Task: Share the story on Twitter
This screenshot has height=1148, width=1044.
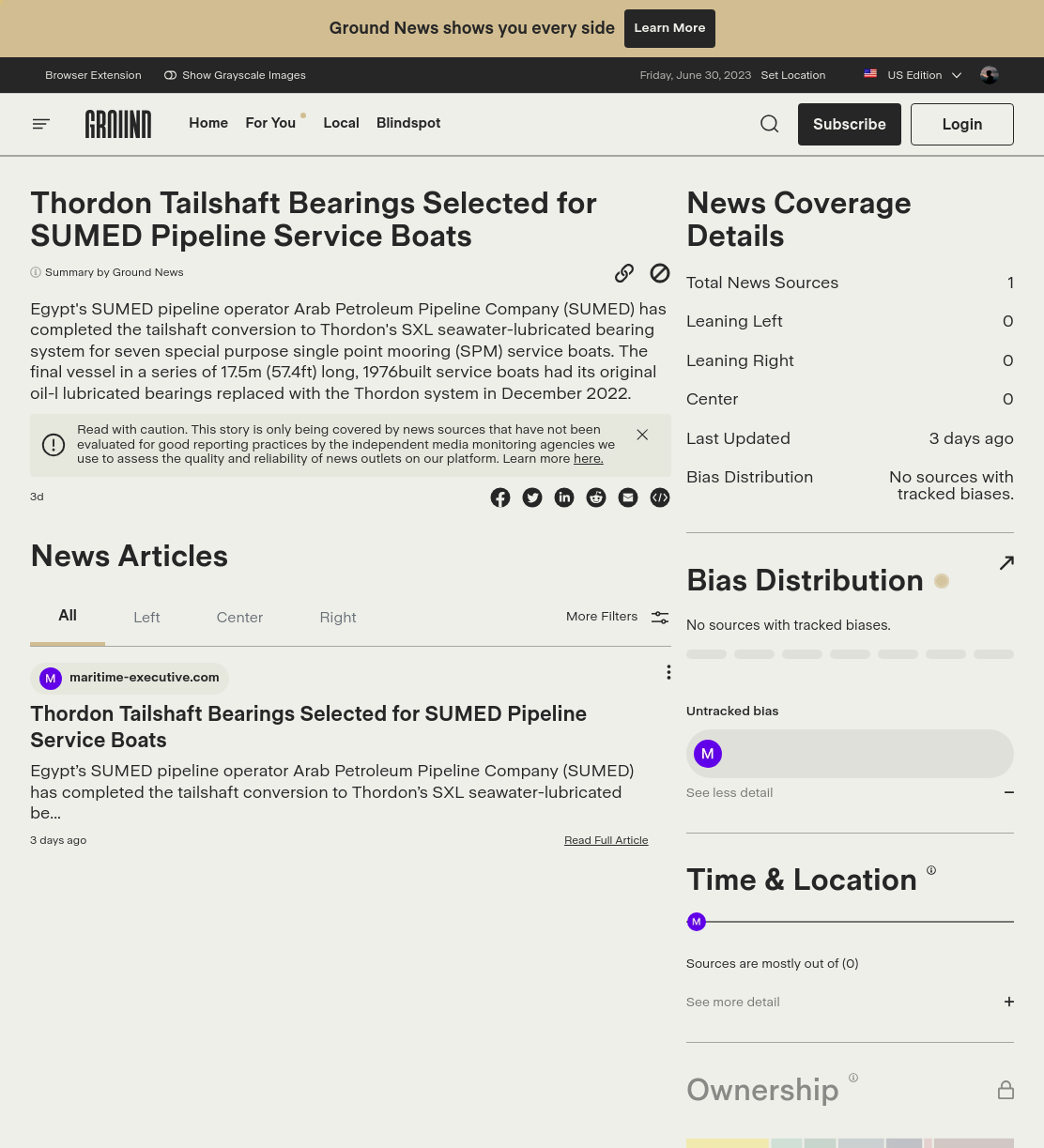Action: [x=532, y=497]
